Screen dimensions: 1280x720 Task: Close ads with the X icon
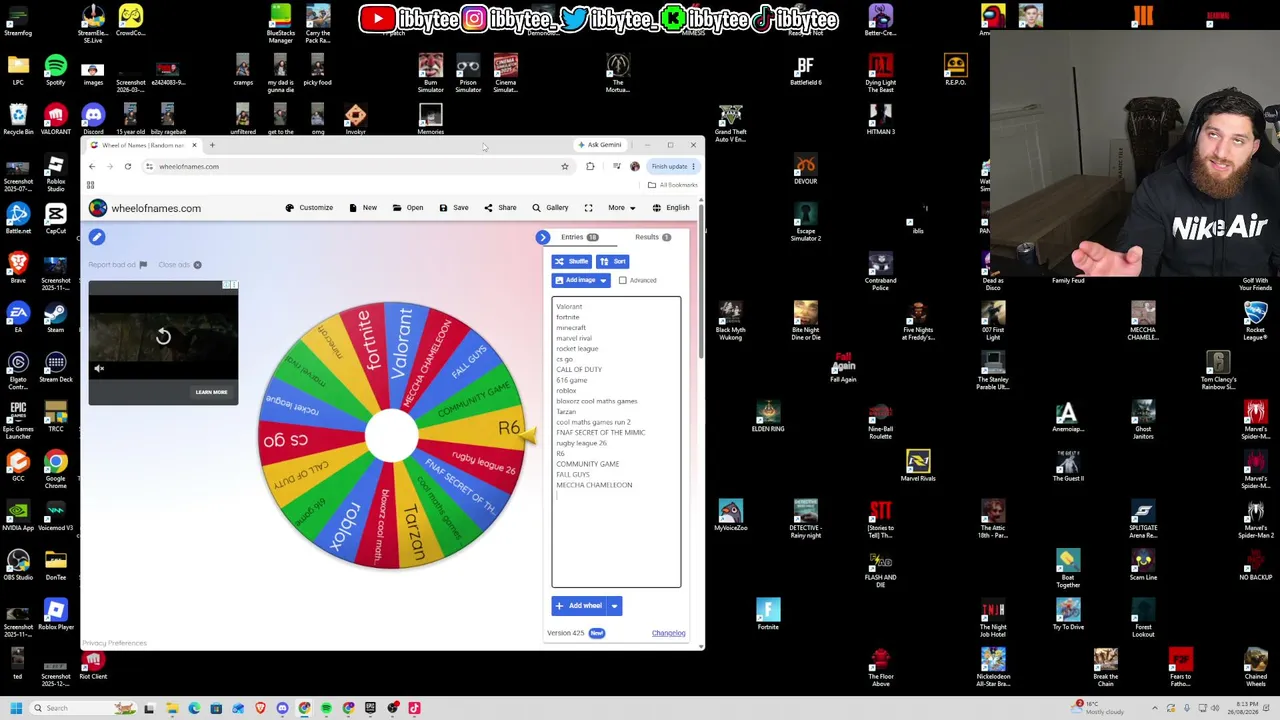(197, 265)
